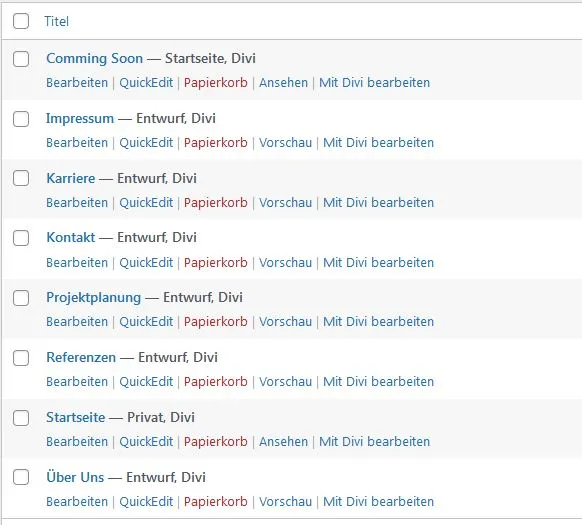The height and width of the screenshot is (525, 582).
Task: Mark the Karriere row checkbox
Action: point(21,178)
